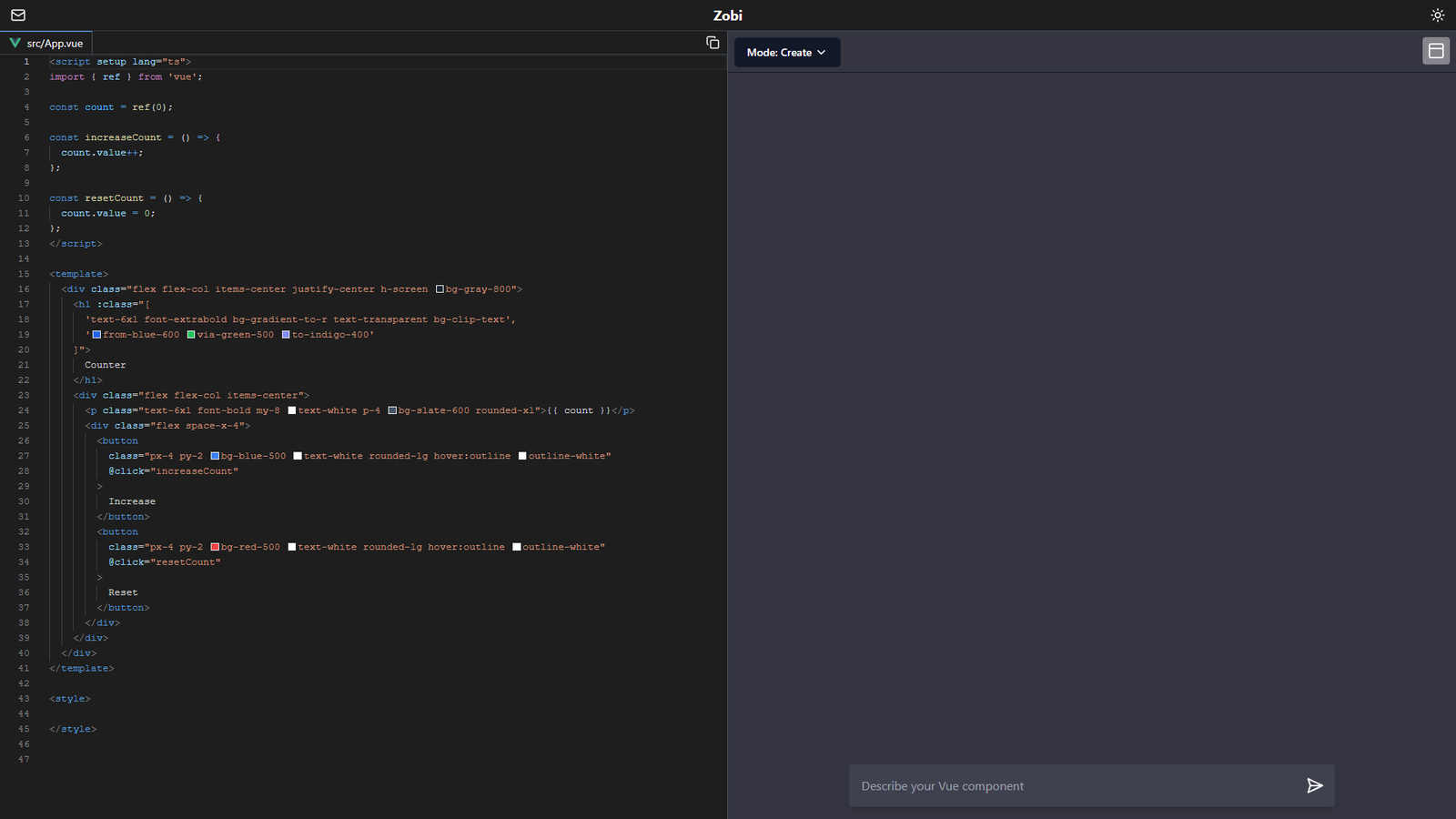Click the opening '<template>' tag on line 15

coord(78,274)
